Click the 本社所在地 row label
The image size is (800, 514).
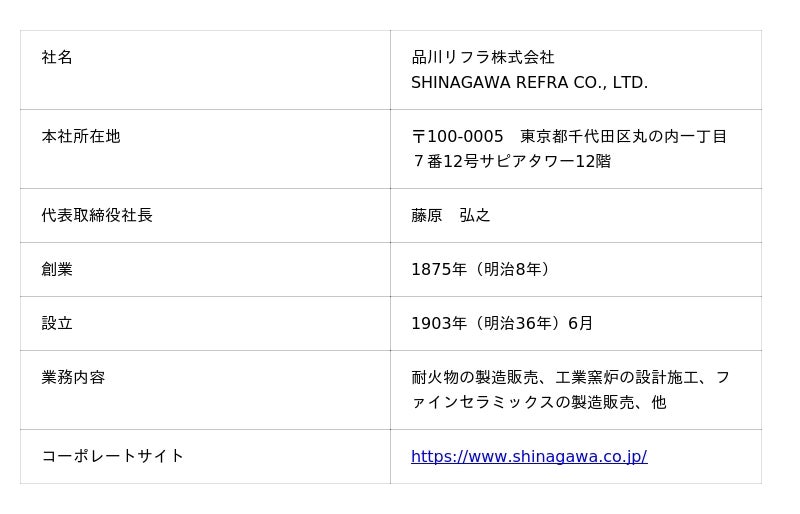[x=80, y=137]
